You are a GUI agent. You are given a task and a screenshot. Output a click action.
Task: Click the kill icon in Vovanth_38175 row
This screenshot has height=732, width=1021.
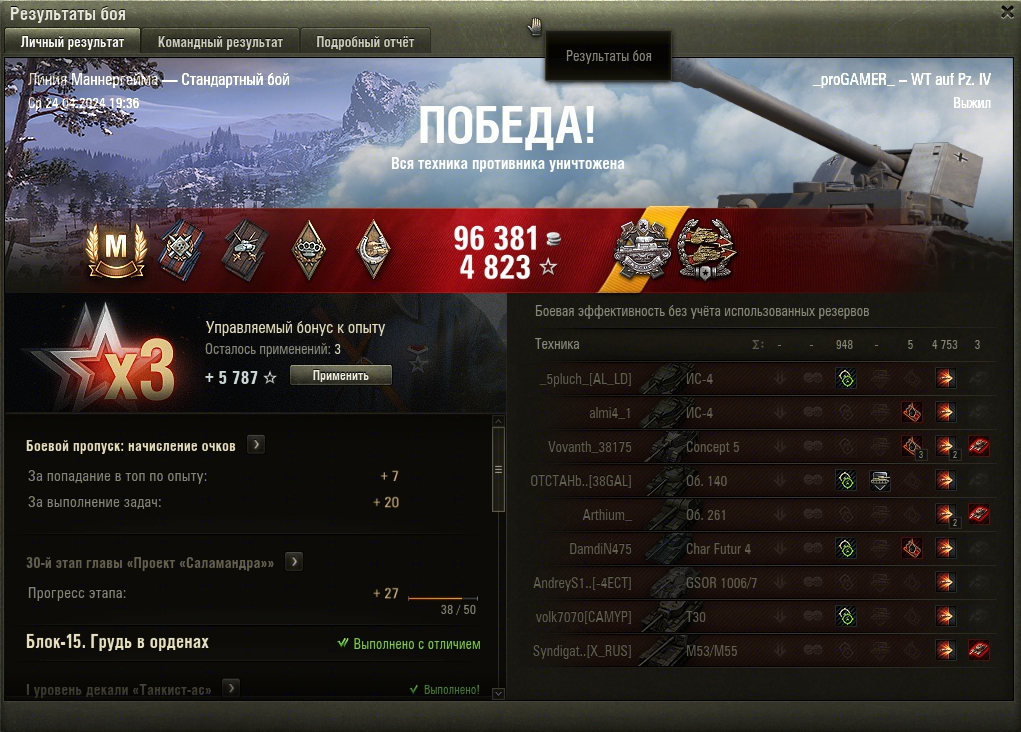point(978,447)
